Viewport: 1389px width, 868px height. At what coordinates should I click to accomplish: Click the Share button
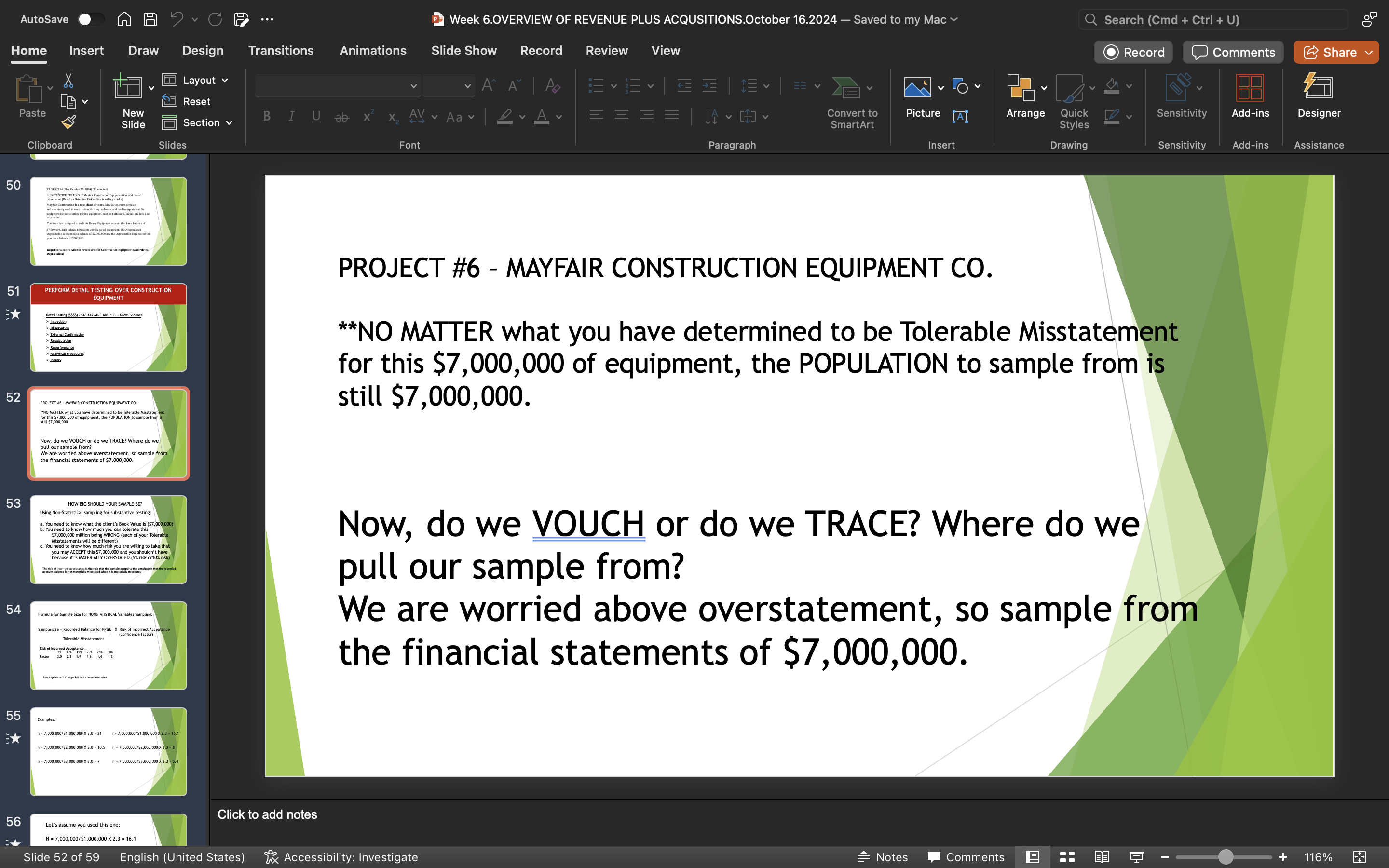pyautogui.click(x=1335, y=52)
